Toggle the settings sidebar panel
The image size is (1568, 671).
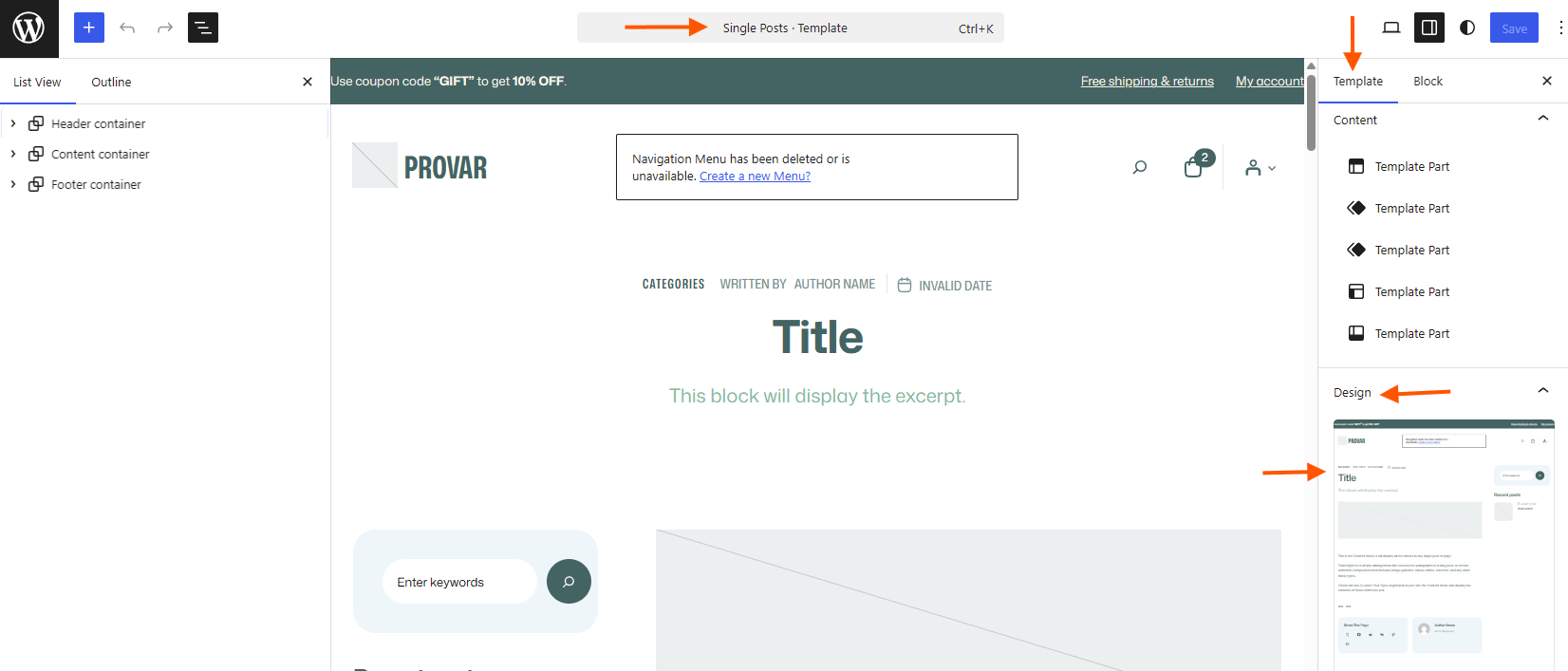(1429, 28)
